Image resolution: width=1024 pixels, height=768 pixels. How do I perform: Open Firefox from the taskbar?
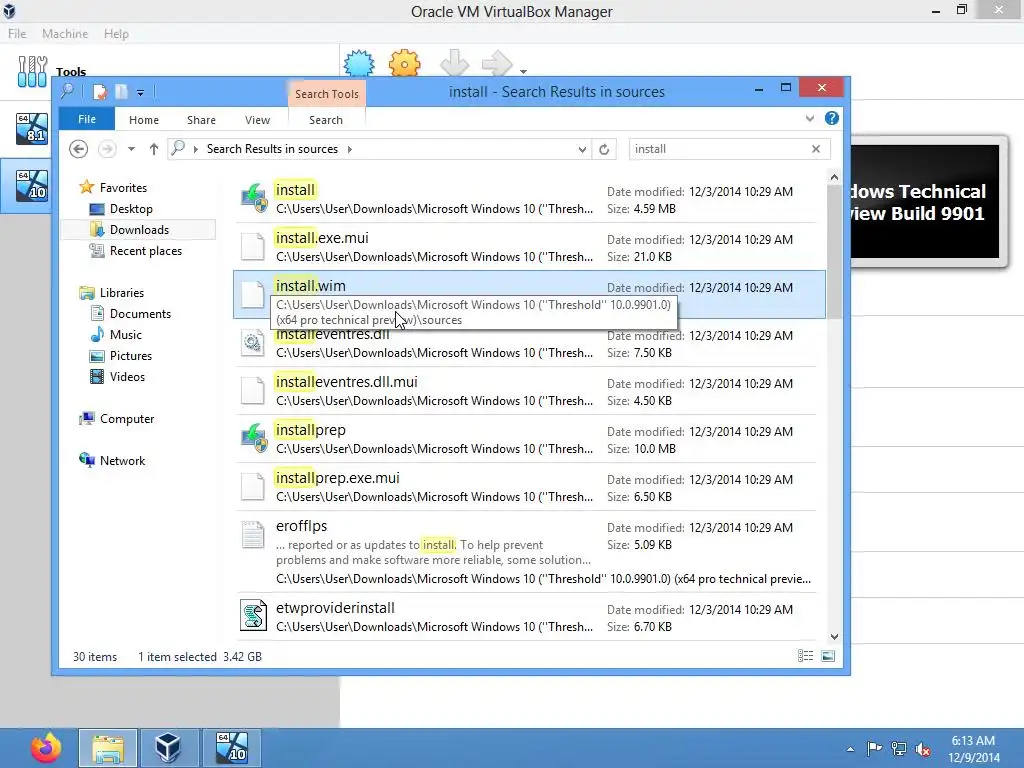(x=46, y=747)
